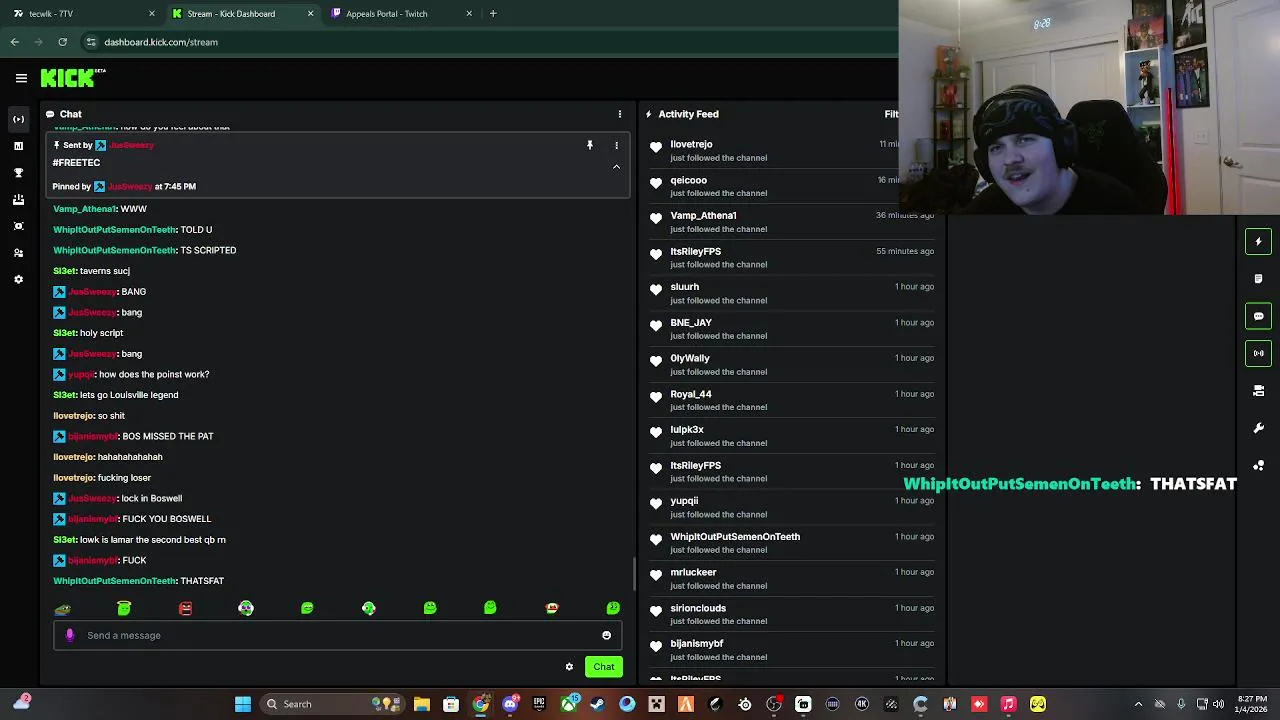Insert the Pepe frog emote
1280x720 pixels.
click(x=62, y=608)
